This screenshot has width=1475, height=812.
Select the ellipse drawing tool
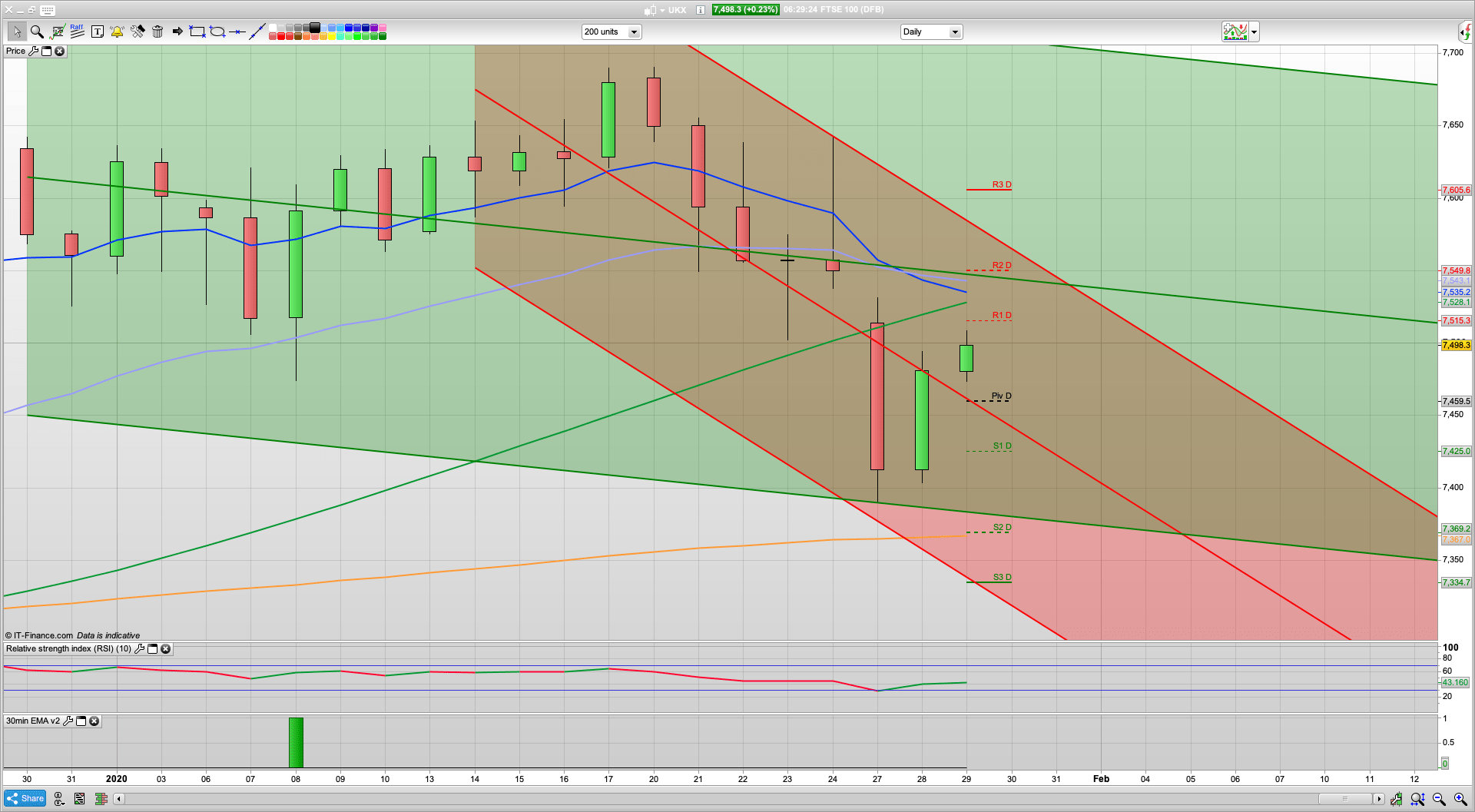coord(217,31)
